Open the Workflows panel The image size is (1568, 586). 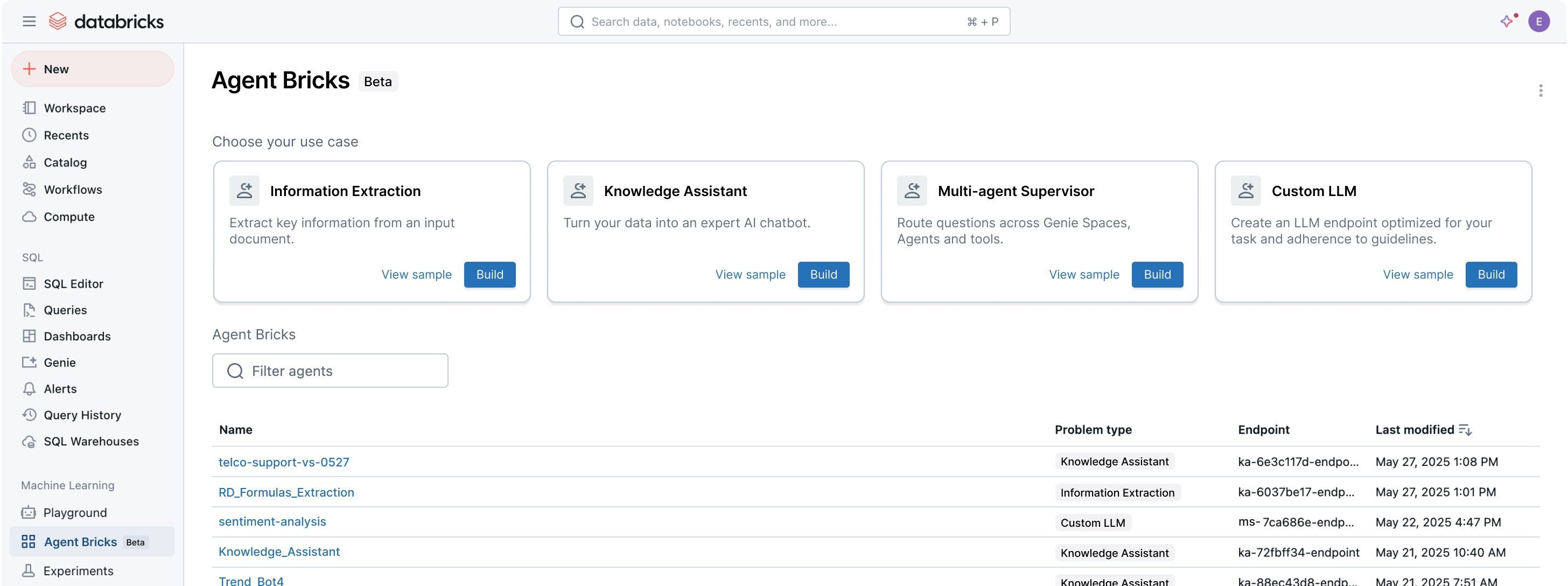point(73,190)
